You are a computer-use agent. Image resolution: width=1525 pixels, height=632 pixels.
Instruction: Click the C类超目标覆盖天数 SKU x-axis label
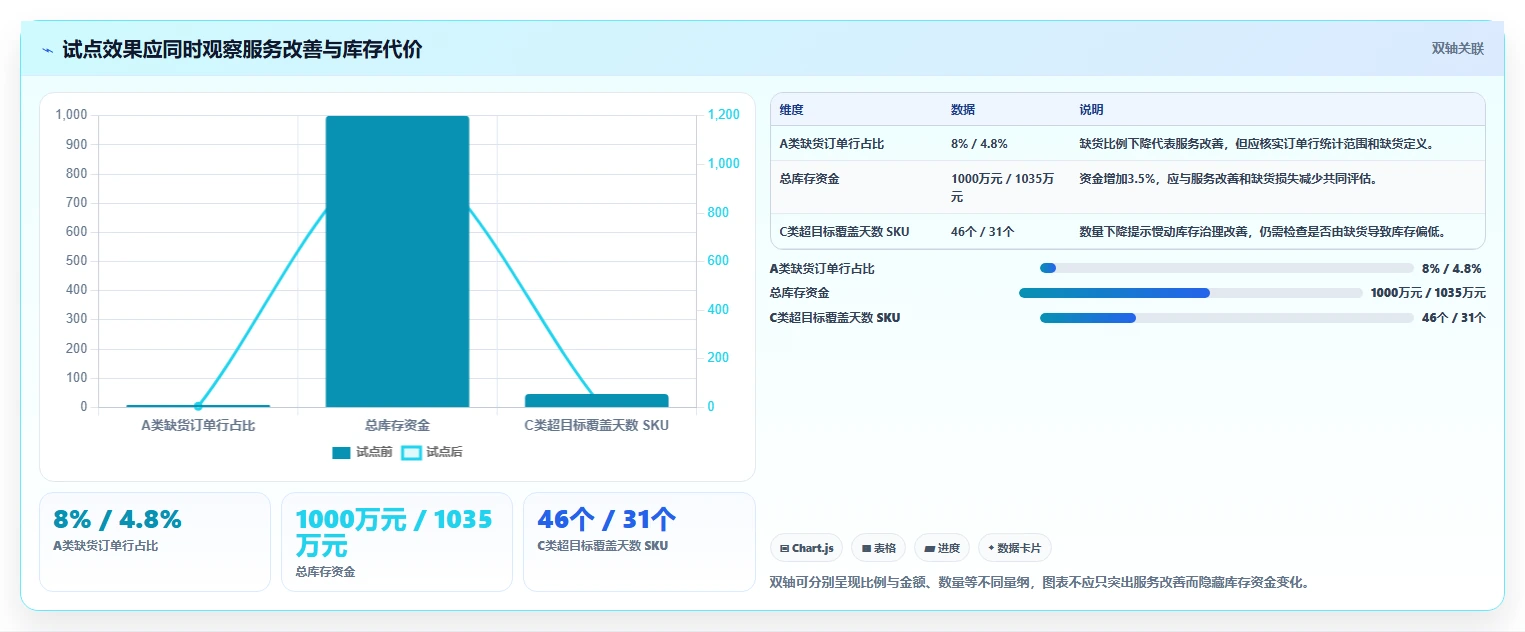click(597, 425)
